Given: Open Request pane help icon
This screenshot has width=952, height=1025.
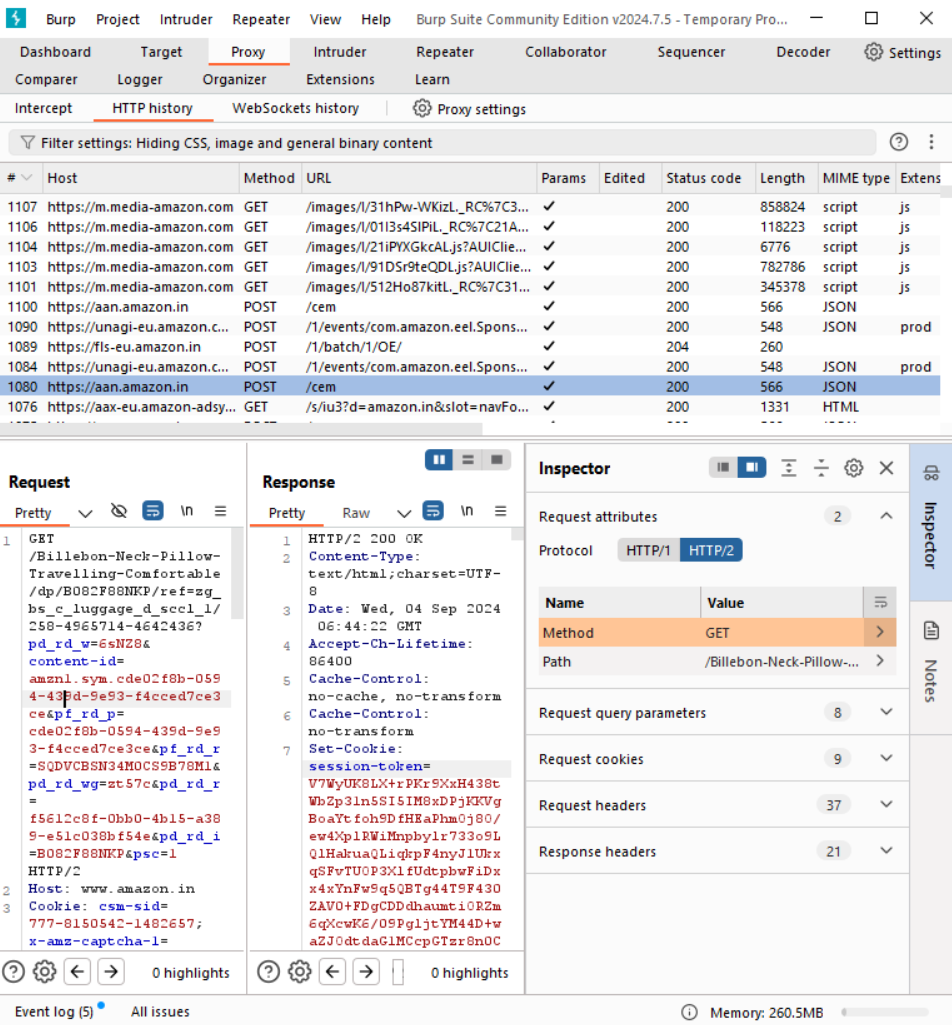Looking at the screenshot, I should pyautogui.click(x=14, y=971).
